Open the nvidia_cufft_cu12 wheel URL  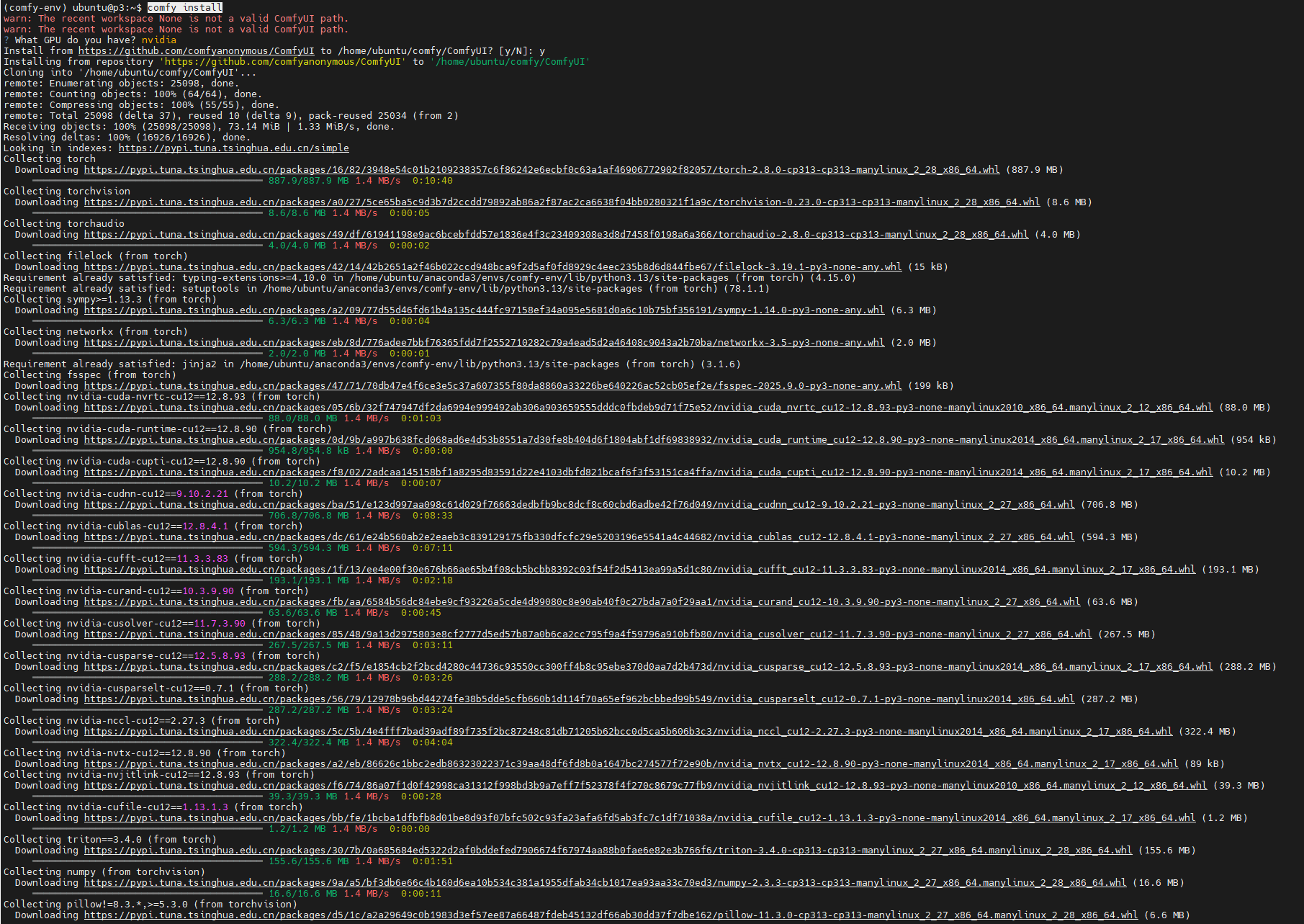point(639,570)
